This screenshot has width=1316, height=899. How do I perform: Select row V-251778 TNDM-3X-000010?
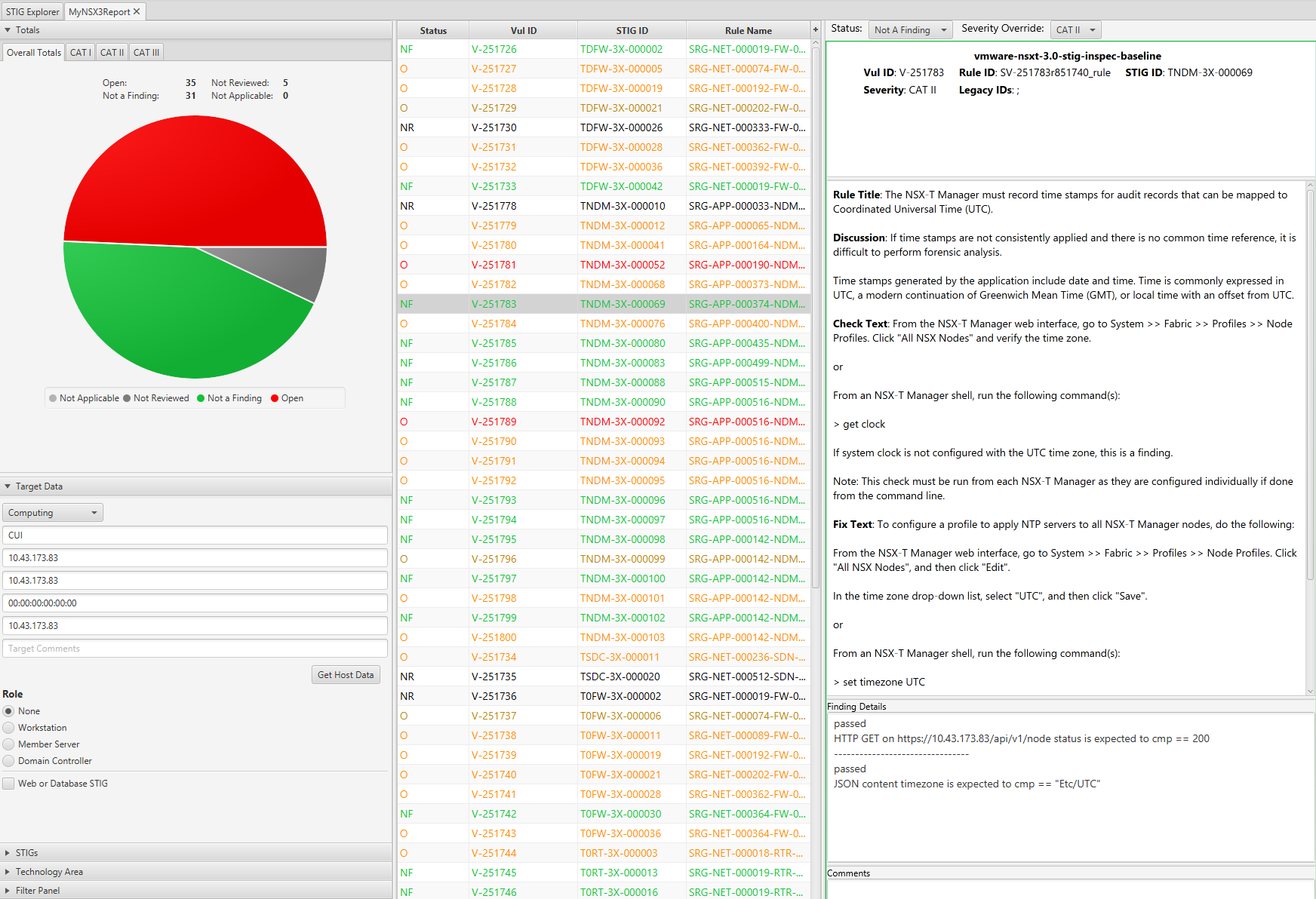pos(604,206)
